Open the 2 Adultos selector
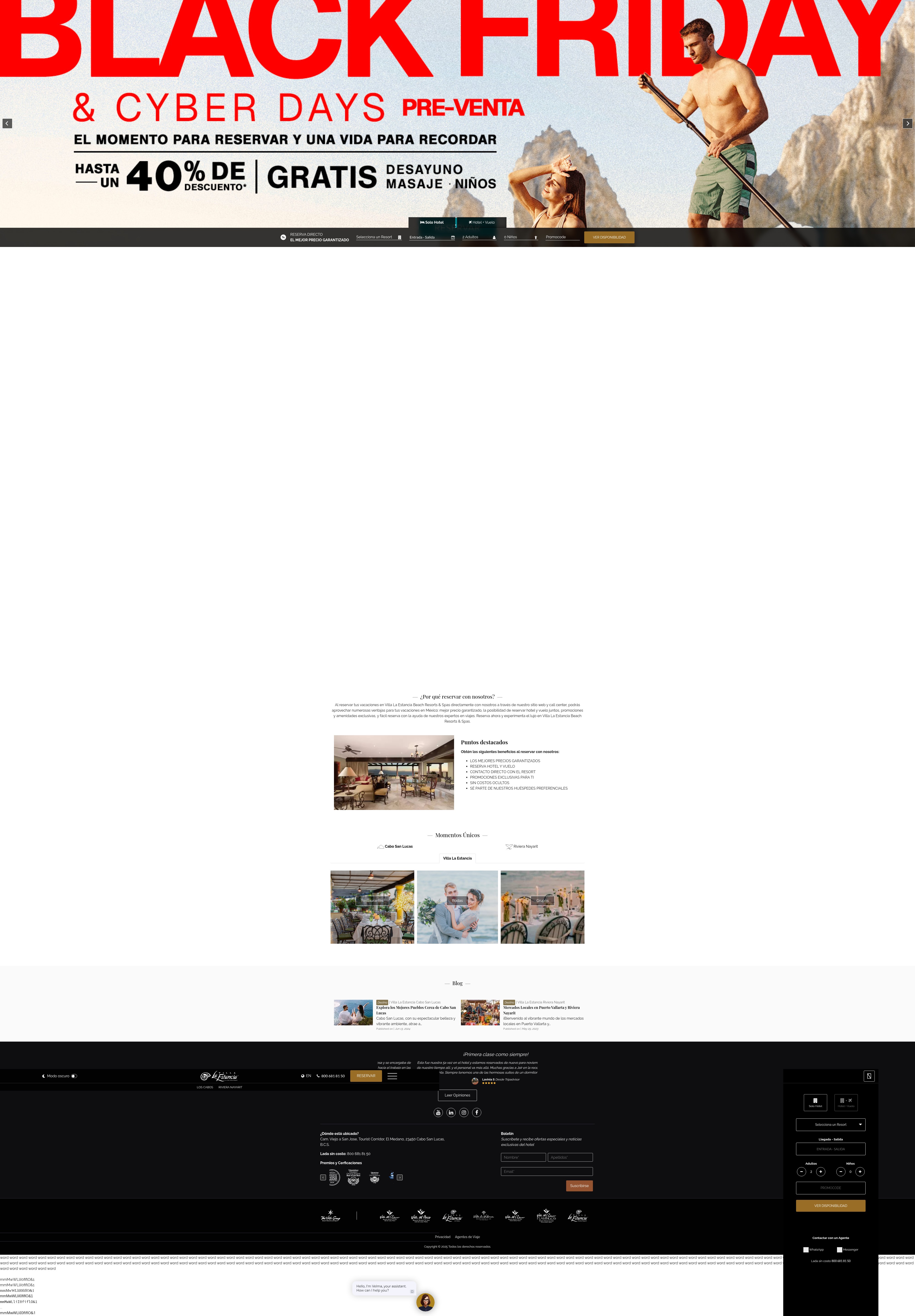The height and width of the screenshot is (1316, 915). pyautogui.click(x=479, y=237)
